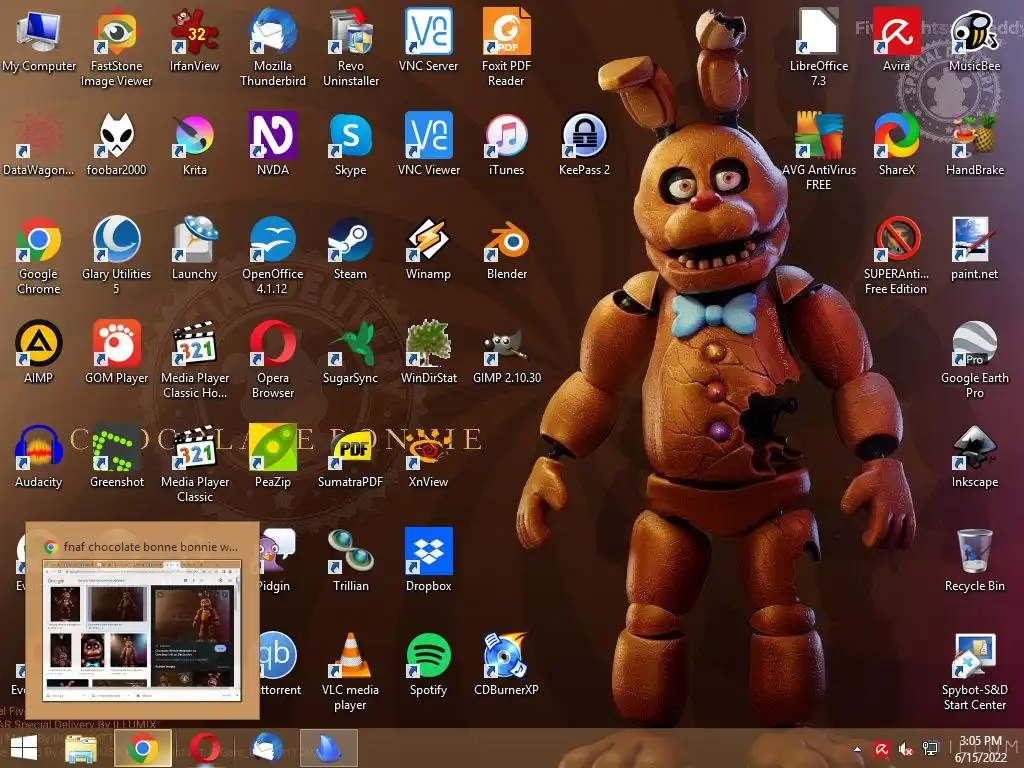Launch Greenshot desktop shortcut
This screenshot has width=1024, height=768.
coord(116,457)
